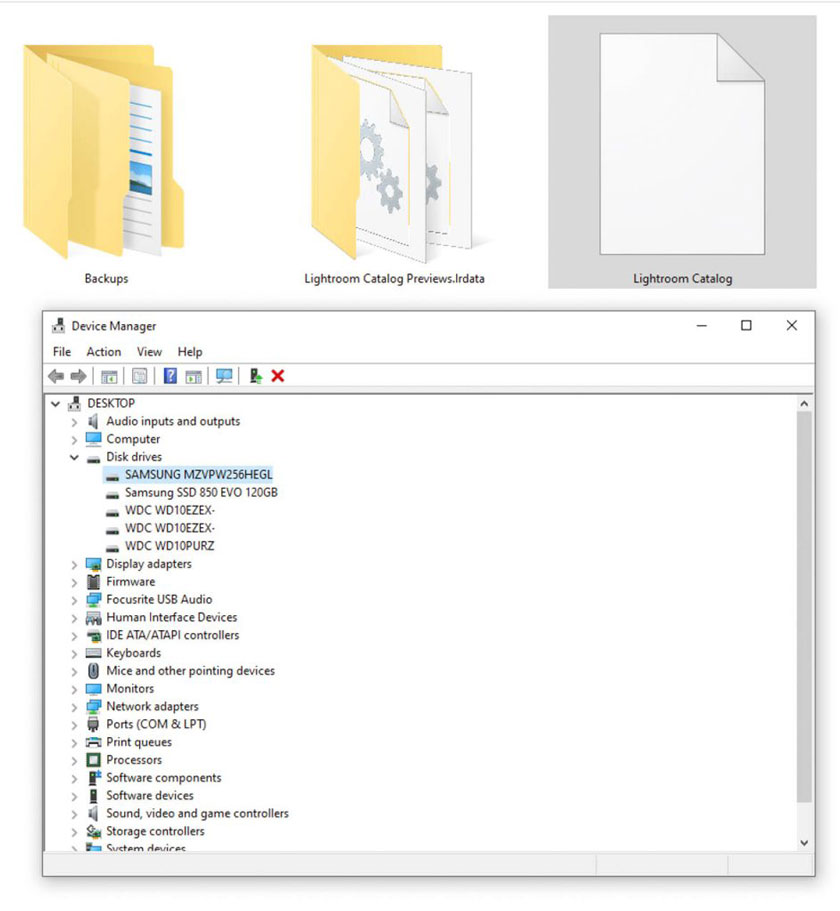Open the Properties toolbar icon
The image size is (840, 911).
point(139,376)
